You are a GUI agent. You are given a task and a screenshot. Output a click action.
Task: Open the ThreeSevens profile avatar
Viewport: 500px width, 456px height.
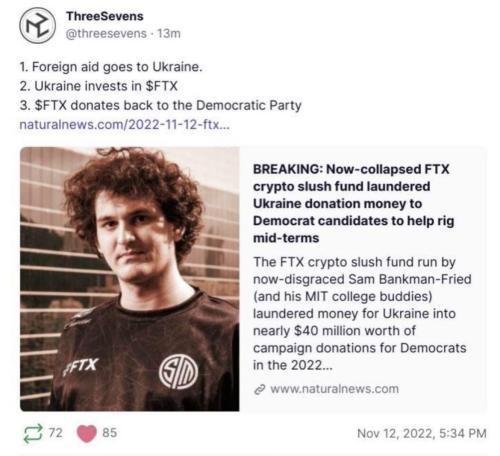tap(37, 25)
